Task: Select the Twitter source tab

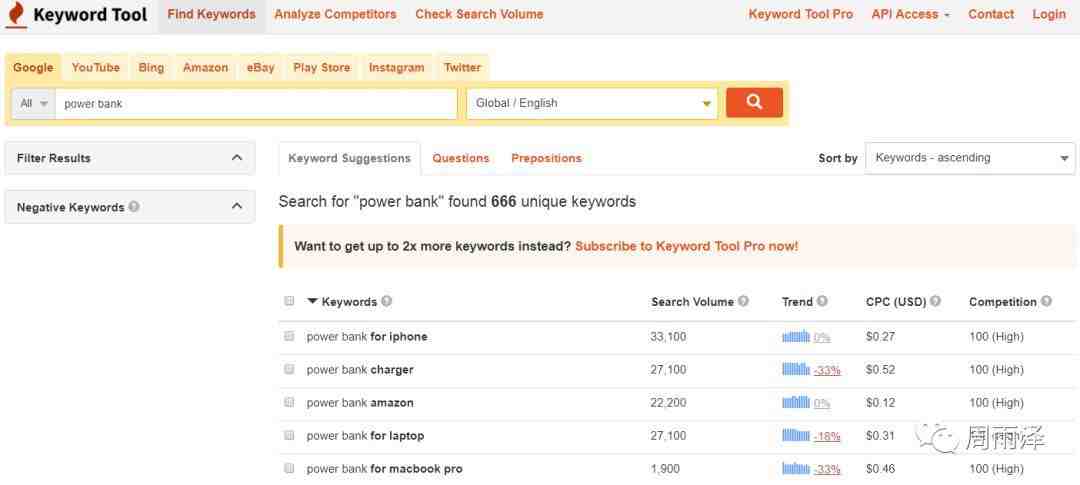Action: (462, 68)
